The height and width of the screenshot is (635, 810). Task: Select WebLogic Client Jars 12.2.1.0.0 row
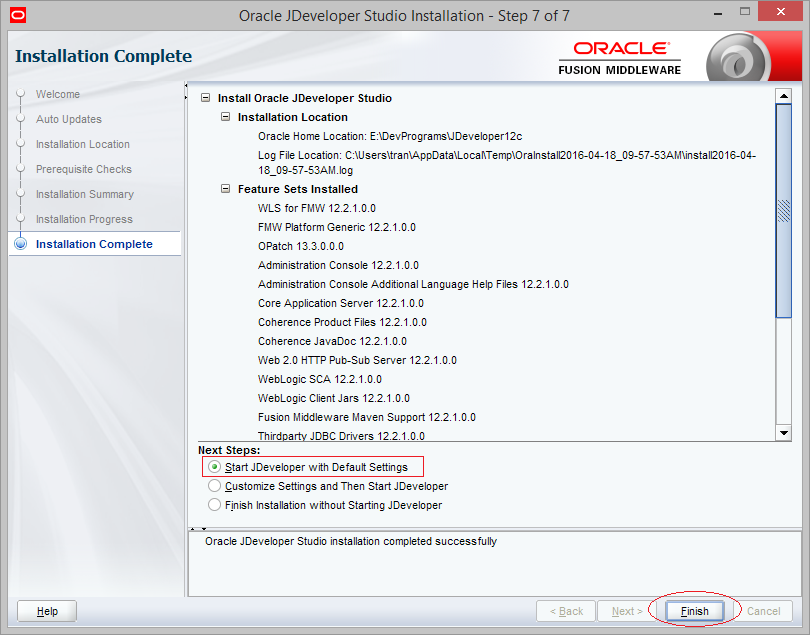point(334,398)
